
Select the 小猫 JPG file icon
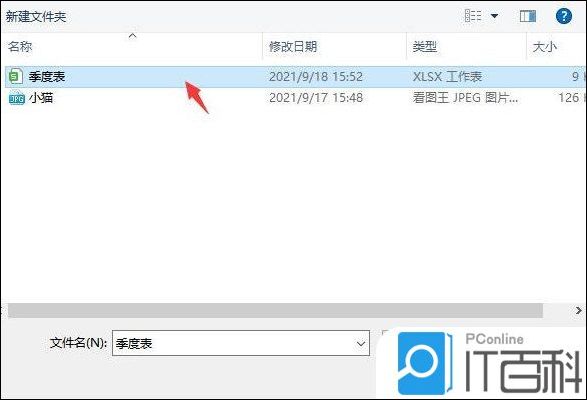coord(16,98)
